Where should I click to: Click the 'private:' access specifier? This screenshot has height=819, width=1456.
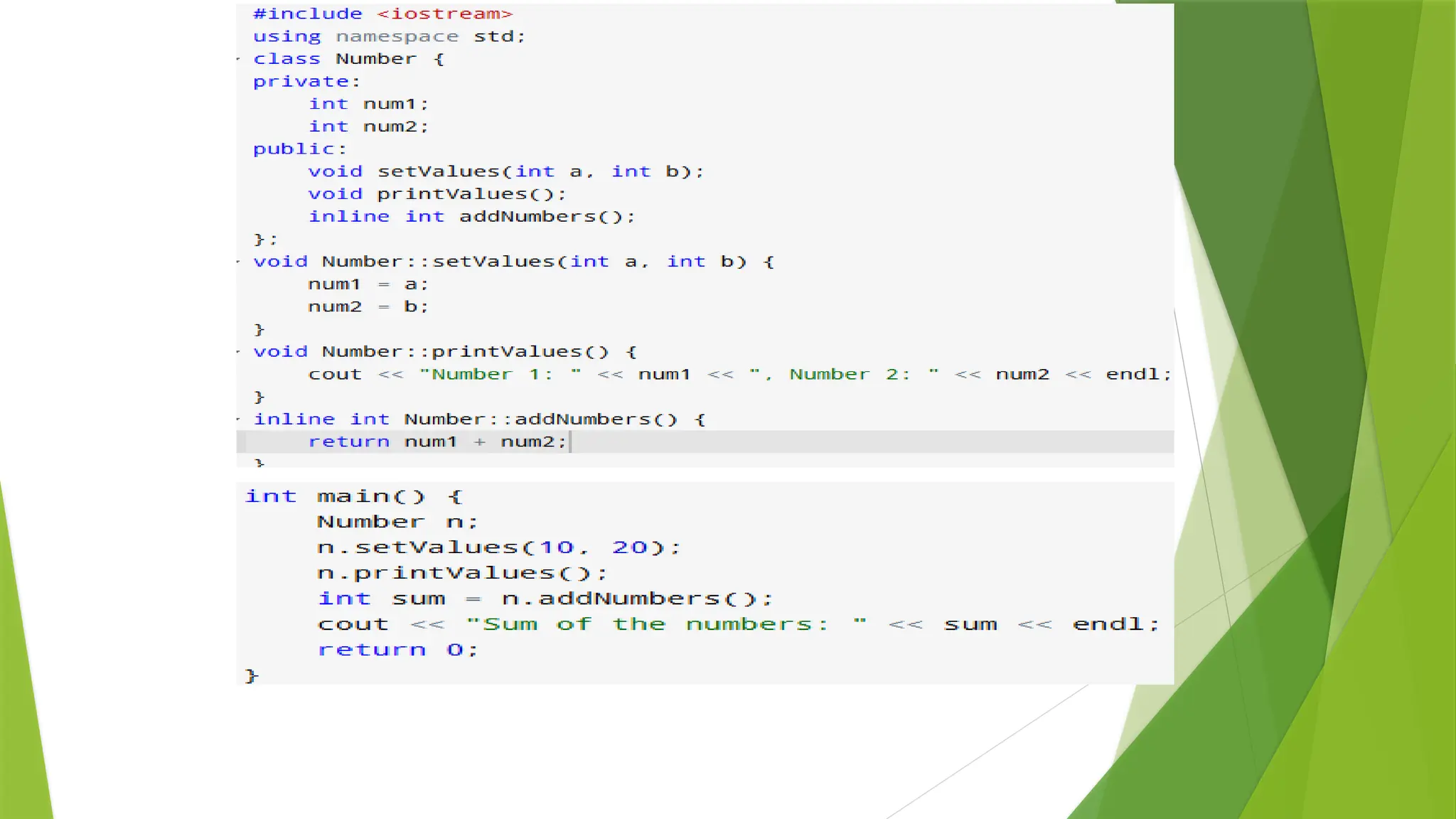[x=306, y=82]
